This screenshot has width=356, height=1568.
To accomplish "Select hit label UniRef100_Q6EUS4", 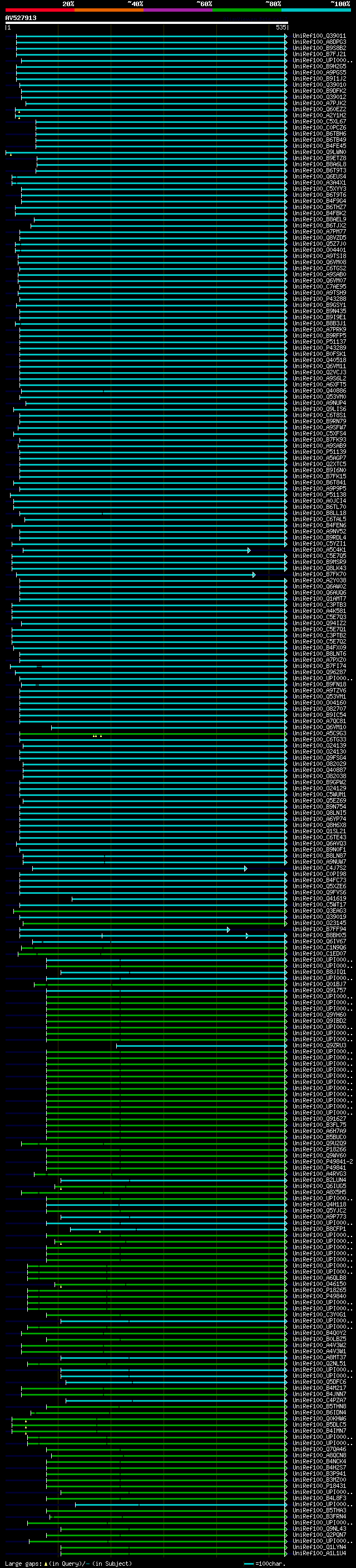I will point(319,176).
